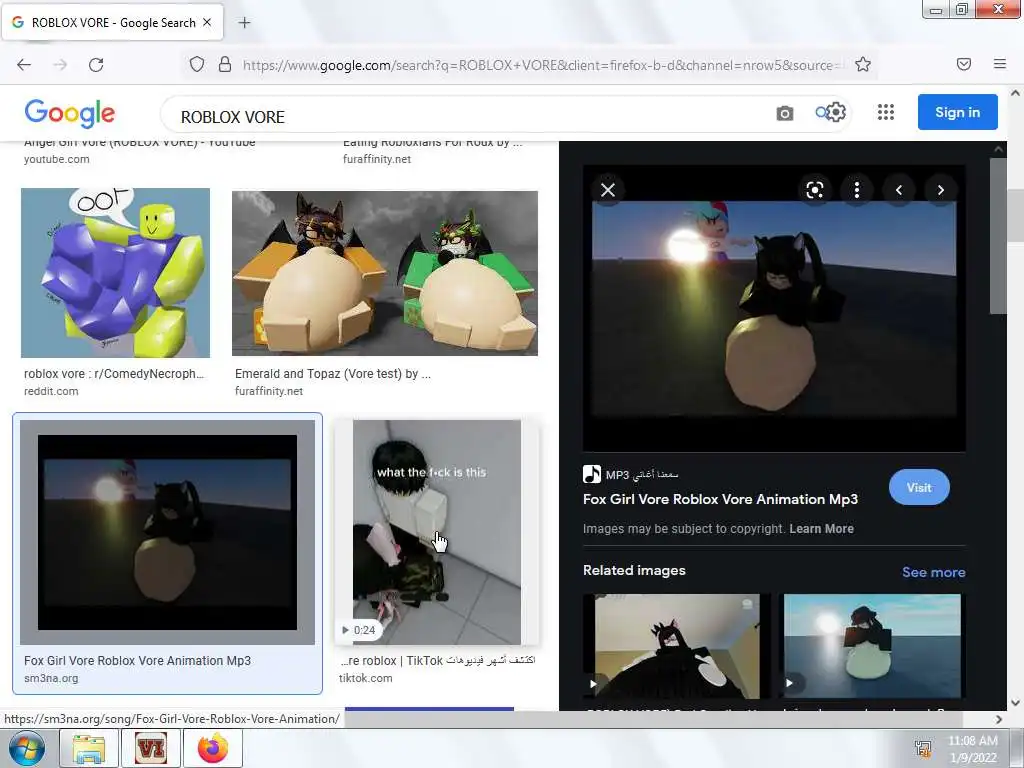
Task: Click the system tray network icon
Action: [923, 748]
